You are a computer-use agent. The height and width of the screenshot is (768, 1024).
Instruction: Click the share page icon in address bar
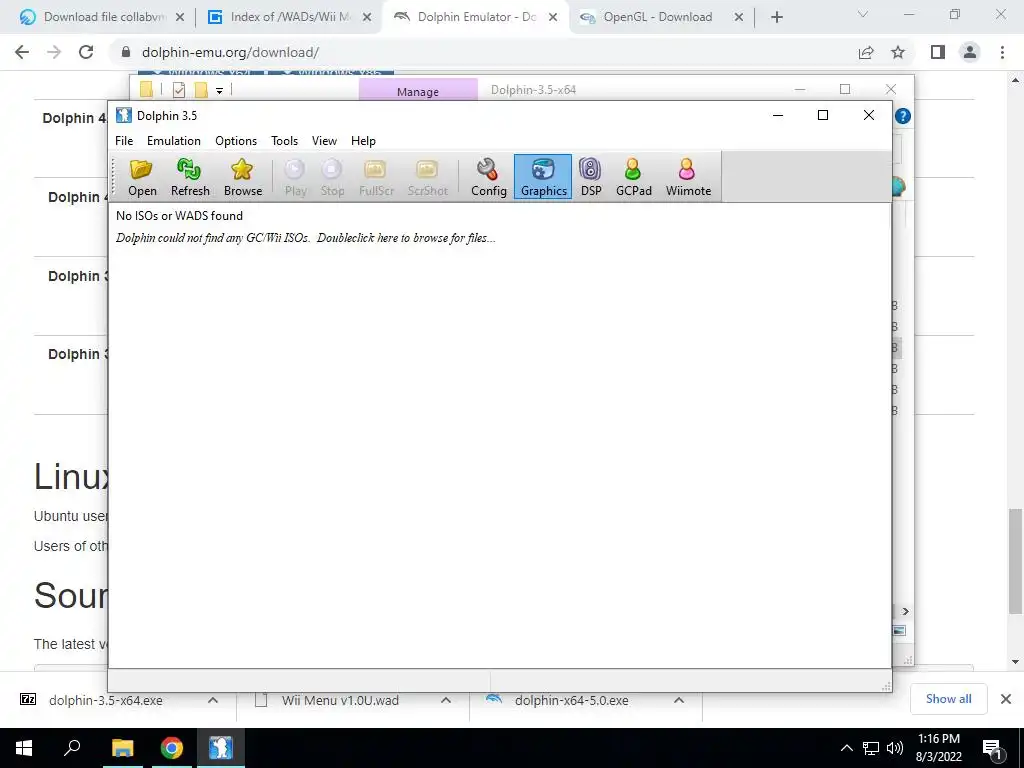point(866,52)
